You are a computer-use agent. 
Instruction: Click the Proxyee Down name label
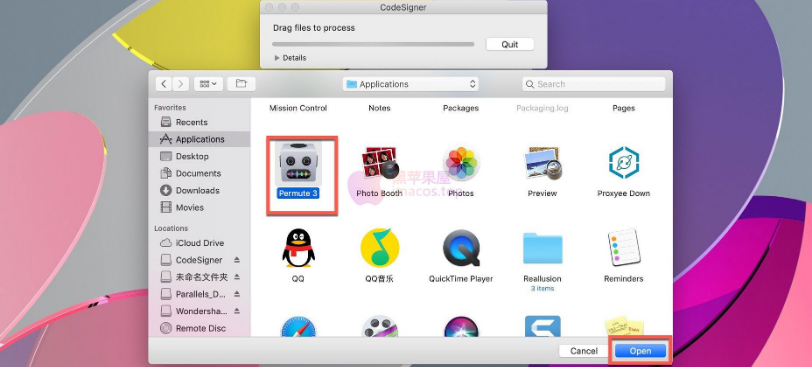624,194
